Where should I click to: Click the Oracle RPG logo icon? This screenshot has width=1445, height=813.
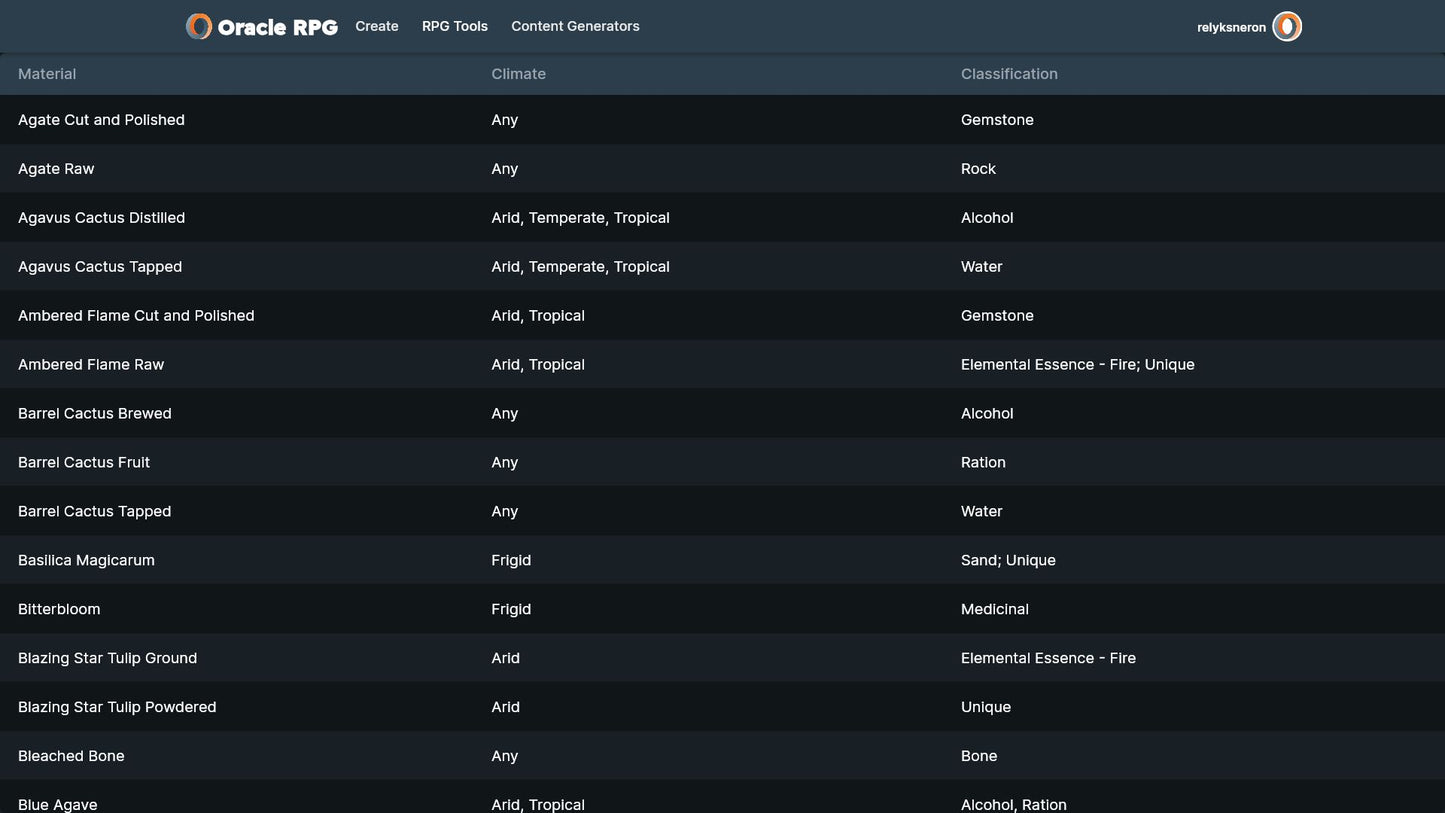click(199, 27)
